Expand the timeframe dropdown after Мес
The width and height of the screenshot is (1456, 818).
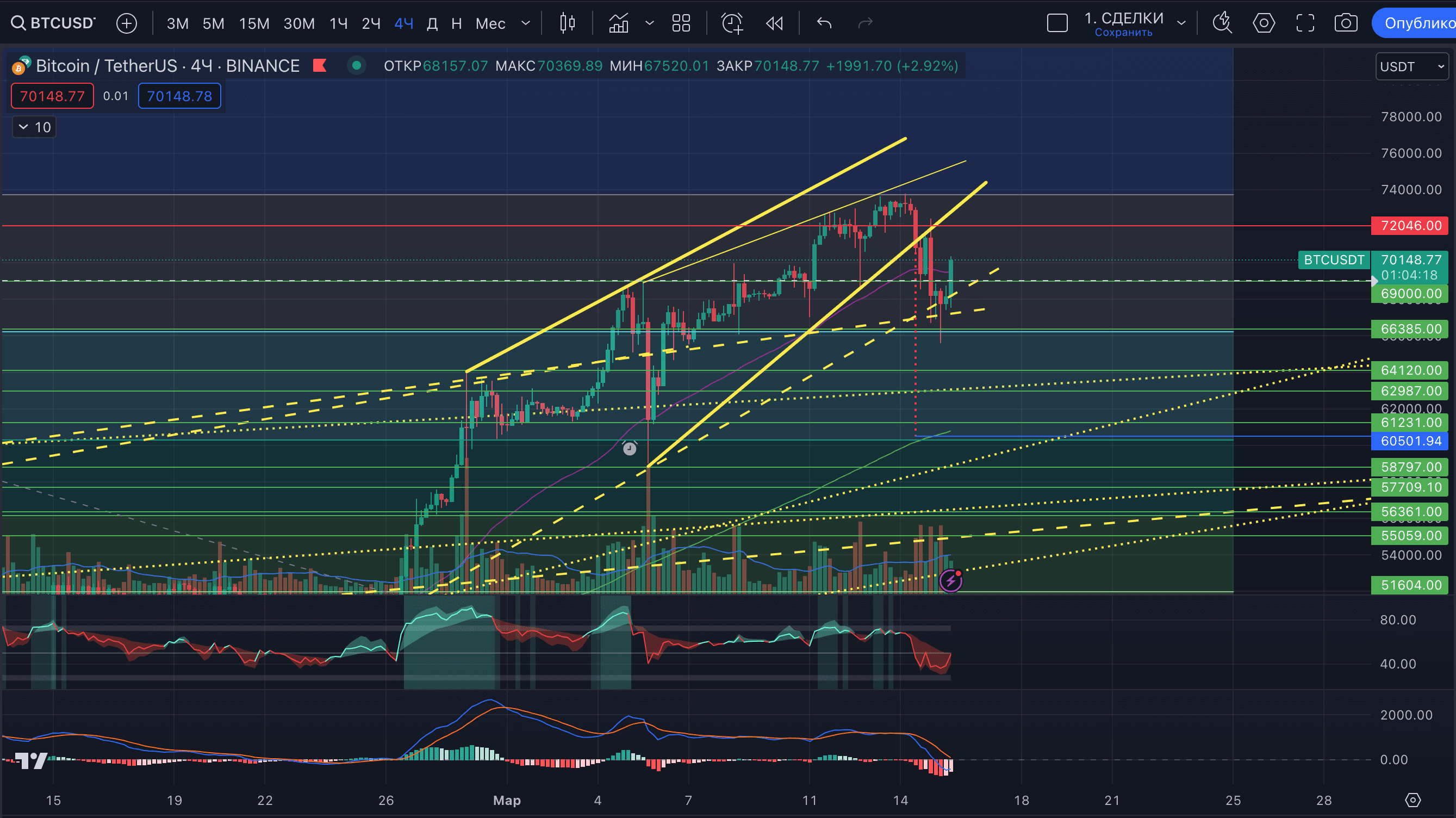click(526, 23)
